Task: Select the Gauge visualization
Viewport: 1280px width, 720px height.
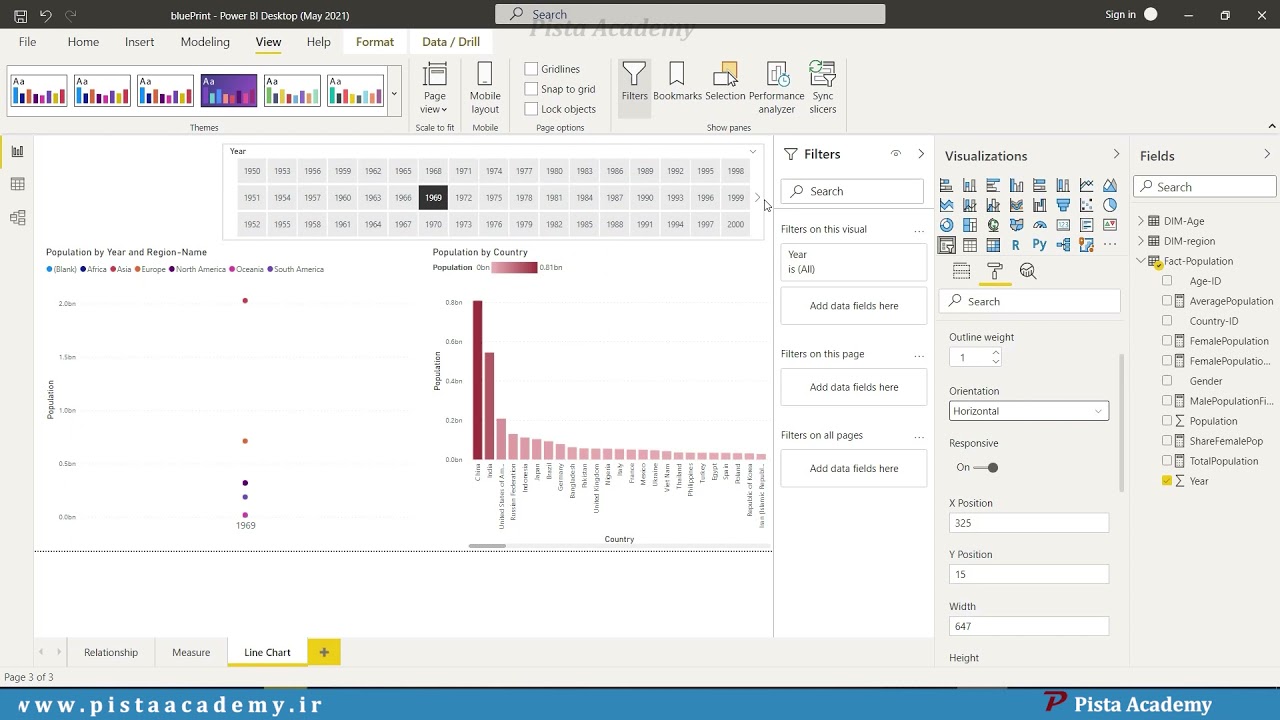Action: point(1040,225)
